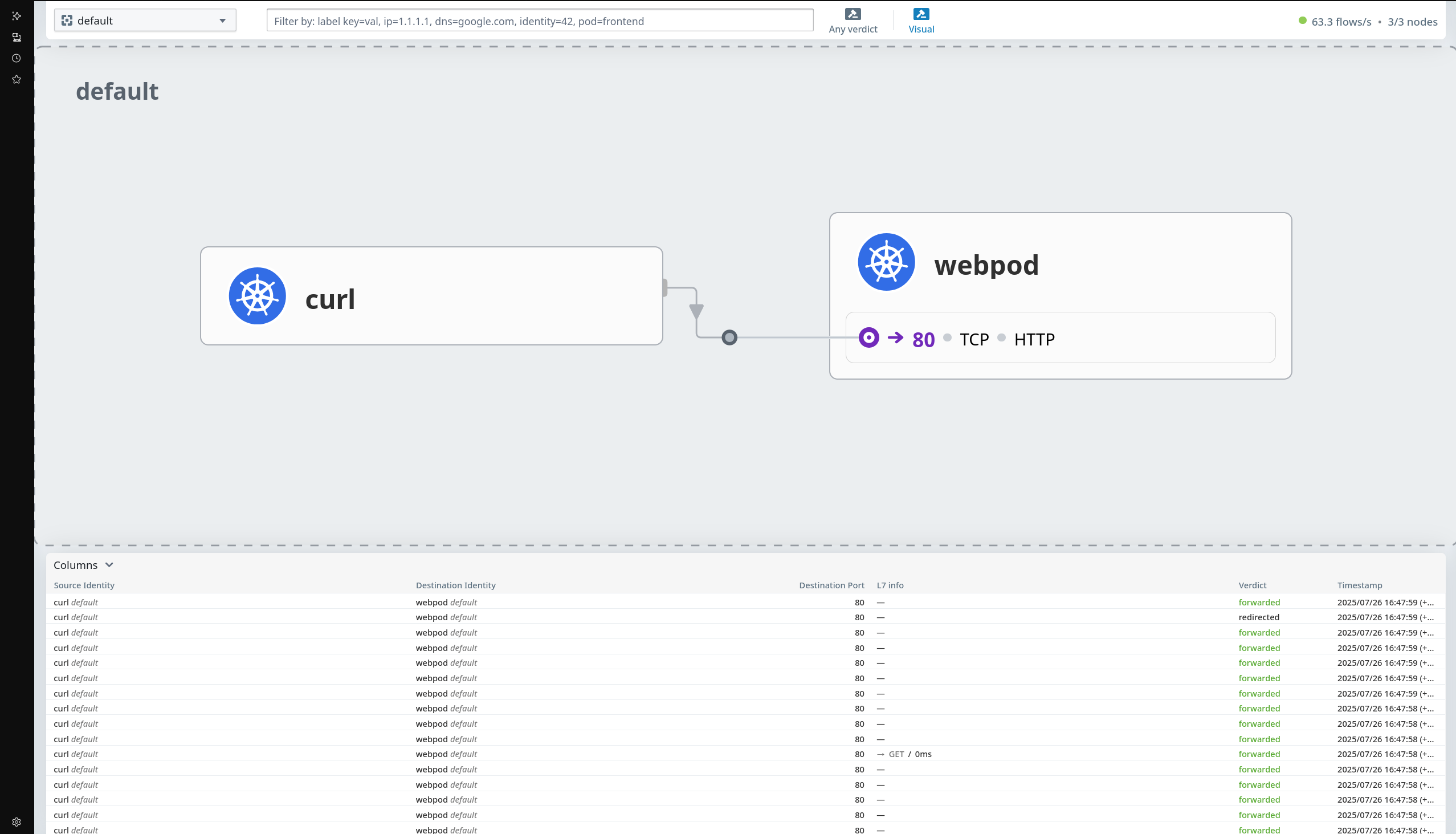Click the flow direction arrowhead on connector
Screen dimensions: 1456x834
coord(696,311)
